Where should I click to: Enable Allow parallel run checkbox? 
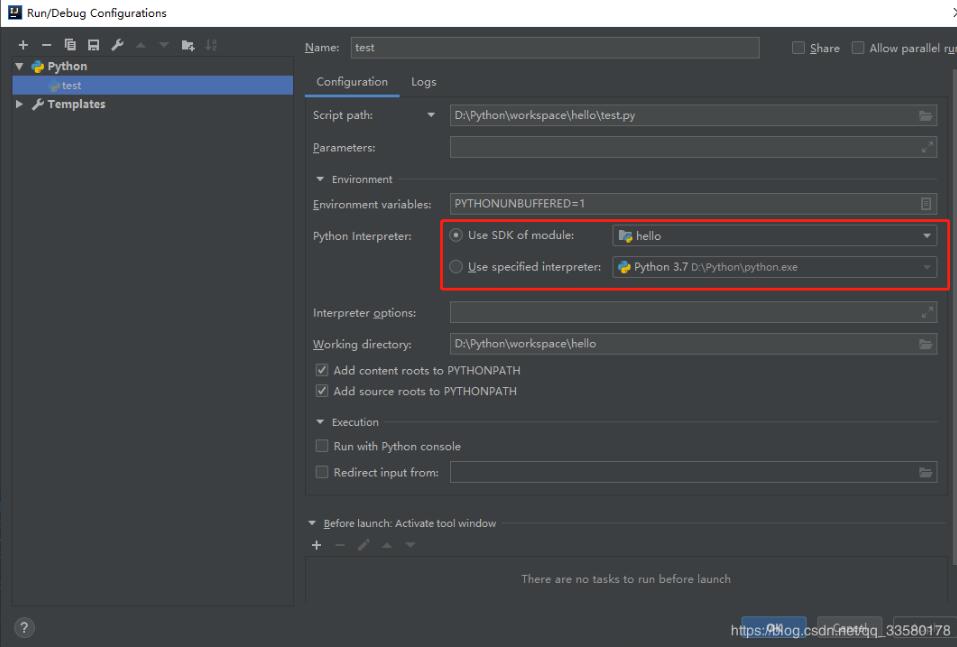[x=858, y=48]
